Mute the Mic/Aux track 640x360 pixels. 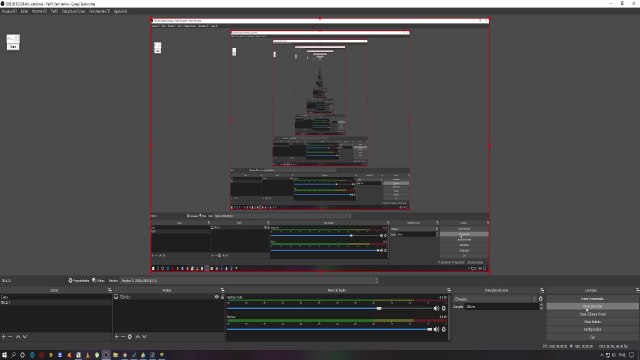click(x=436, y=329)
